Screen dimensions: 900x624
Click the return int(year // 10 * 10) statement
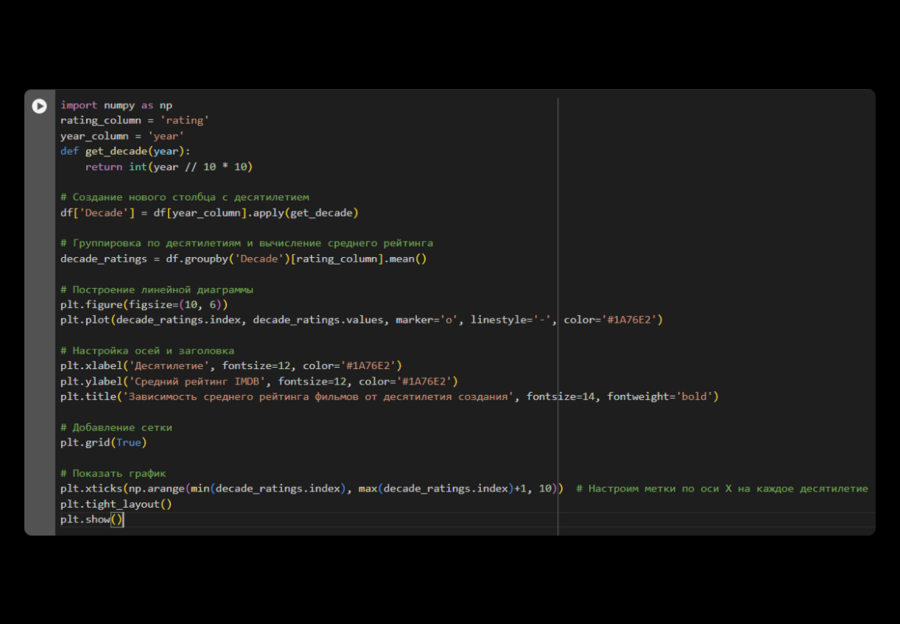(168, 167)
